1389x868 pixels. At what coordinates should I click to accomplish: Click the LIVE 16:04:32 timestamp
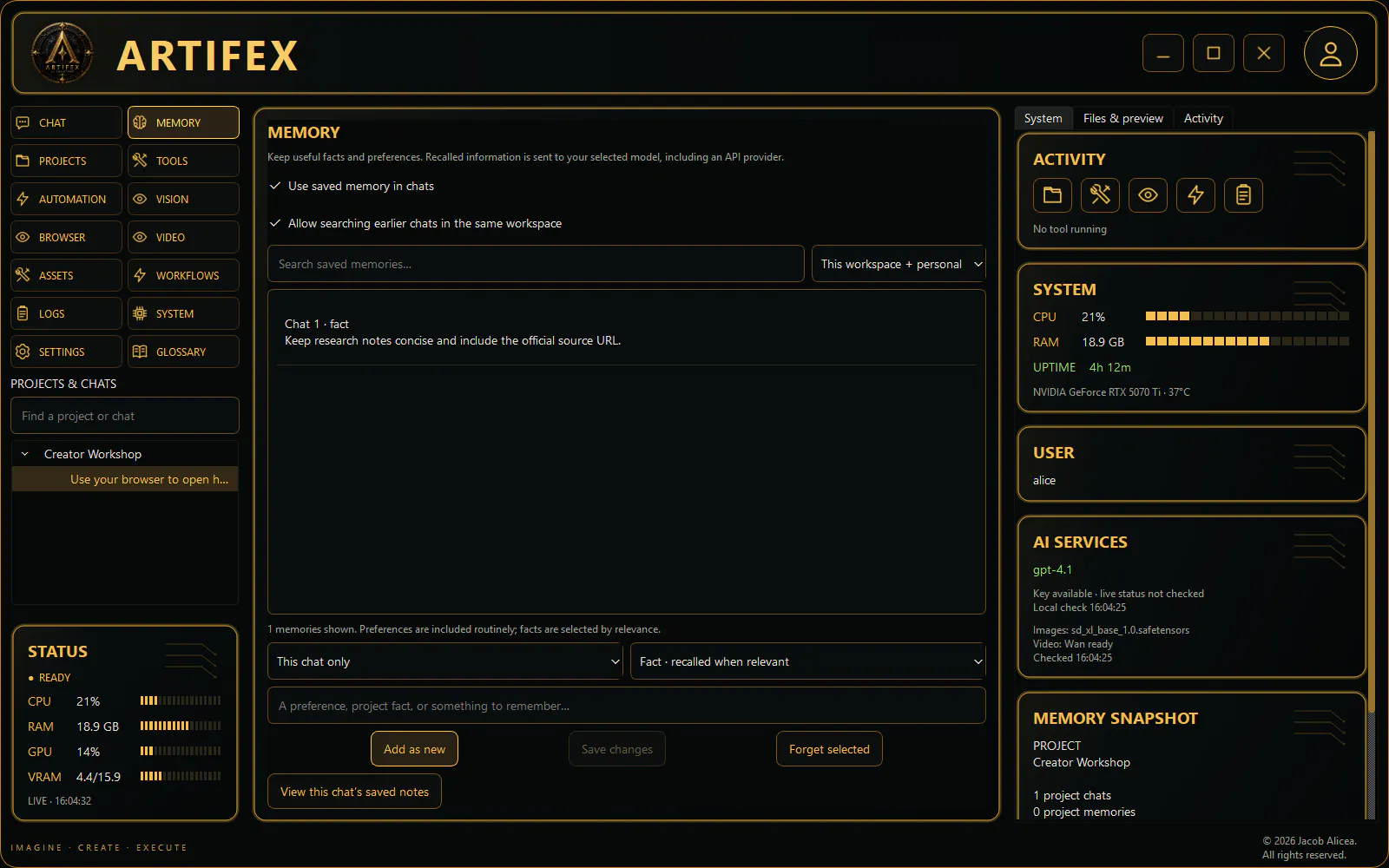coord(59,801)
